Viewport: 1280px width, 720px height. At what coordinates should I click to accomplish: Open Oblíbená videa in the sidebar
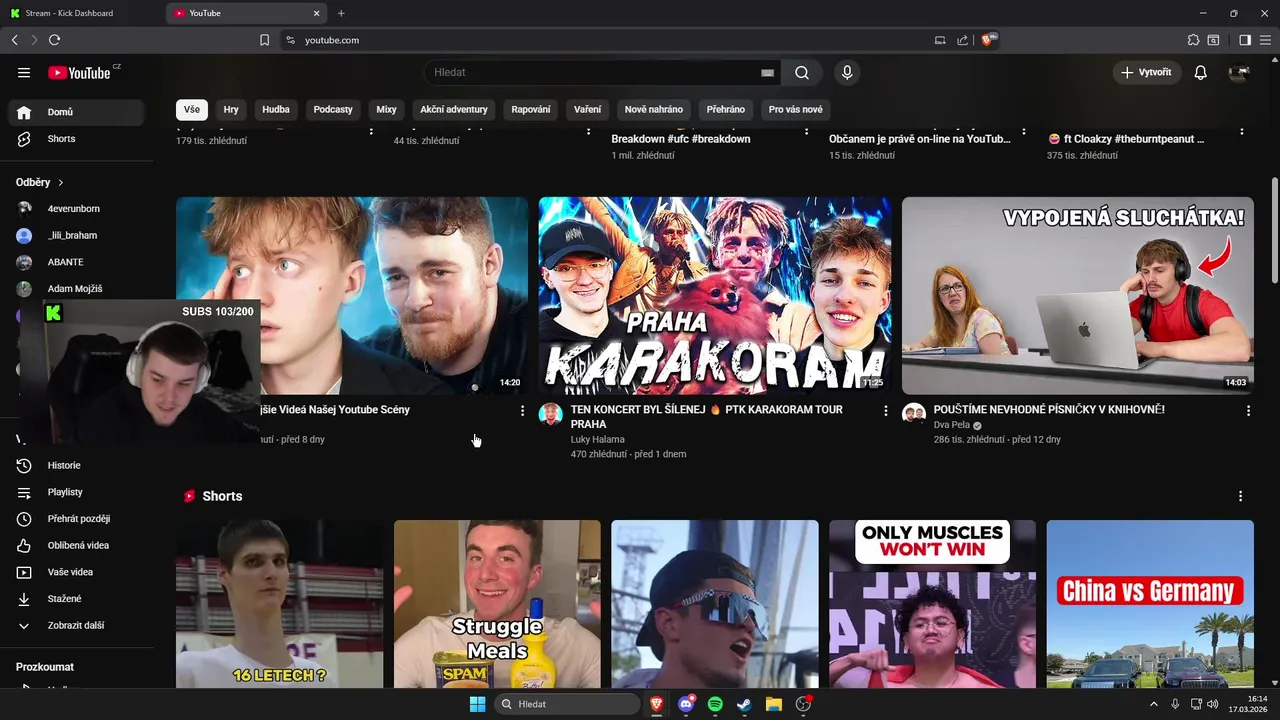(76, 546)
